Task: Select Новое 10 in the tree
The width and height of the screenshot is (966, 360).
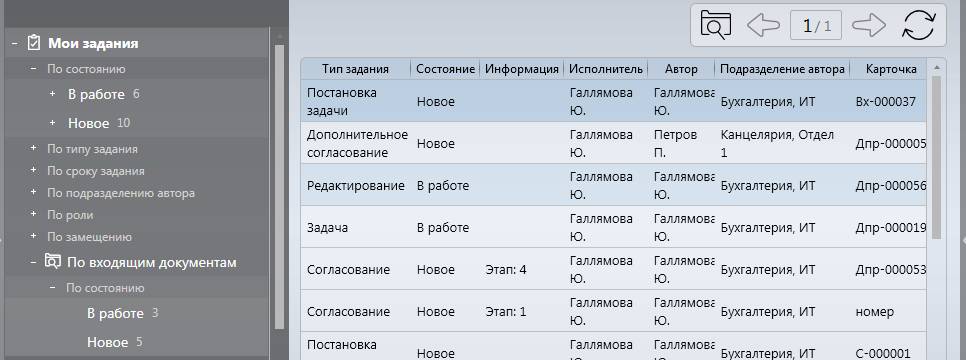Action: [x=99, y=123]
